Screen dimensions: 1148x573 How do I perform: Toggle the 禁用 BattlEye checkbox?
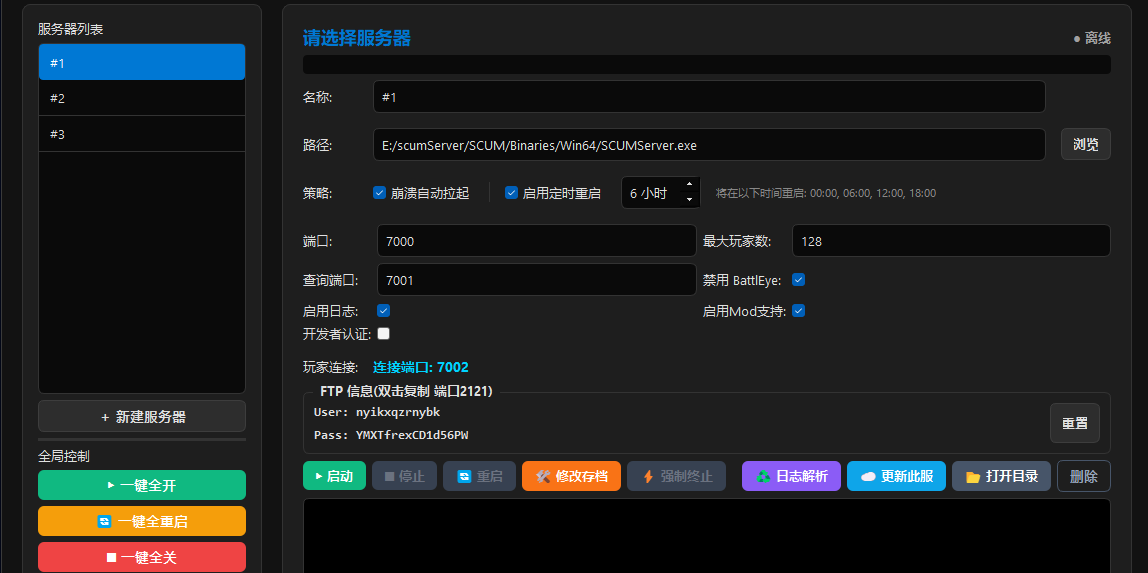(x=799, y=280)
